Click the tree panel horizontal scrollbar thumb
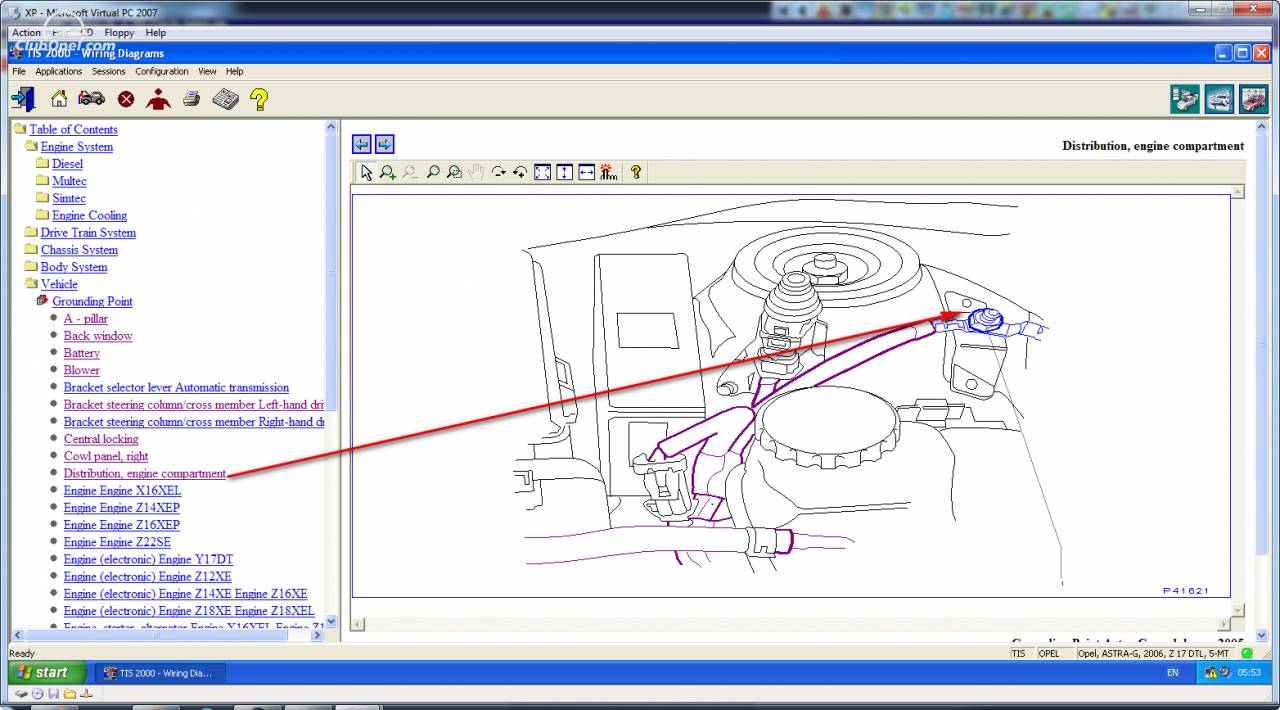Image resolution: width=1280 pixels, height=710 pixels. (x=156, y=635)
